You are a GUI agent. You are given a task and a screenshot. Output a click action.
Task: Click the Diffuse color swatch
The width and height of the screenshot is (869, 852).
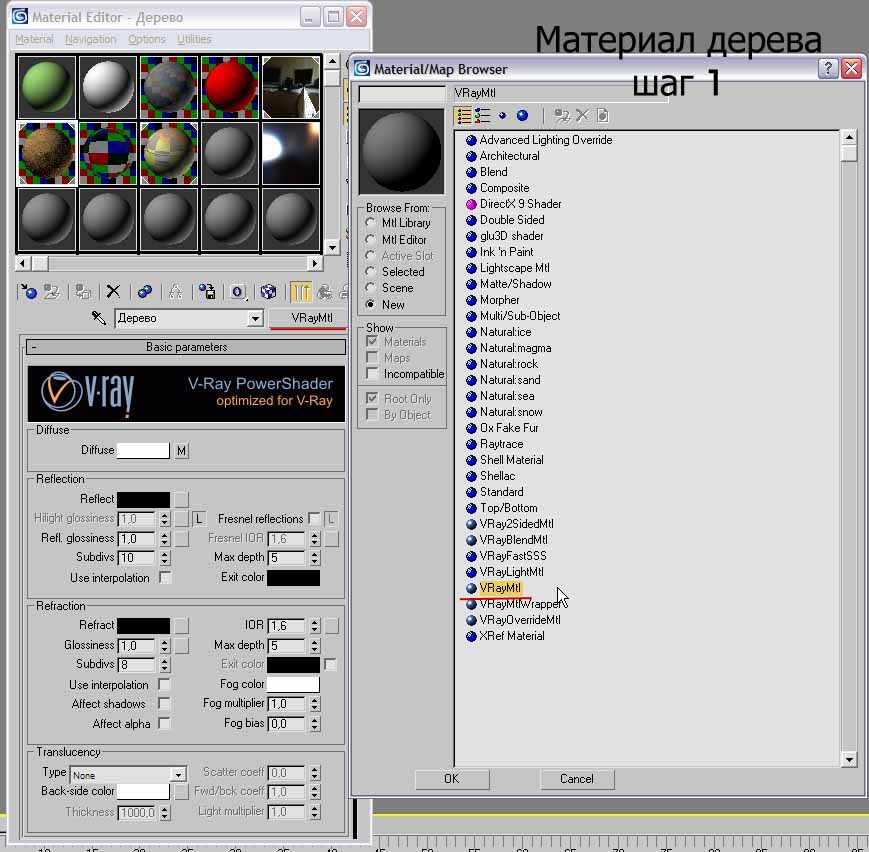point(143,451)
